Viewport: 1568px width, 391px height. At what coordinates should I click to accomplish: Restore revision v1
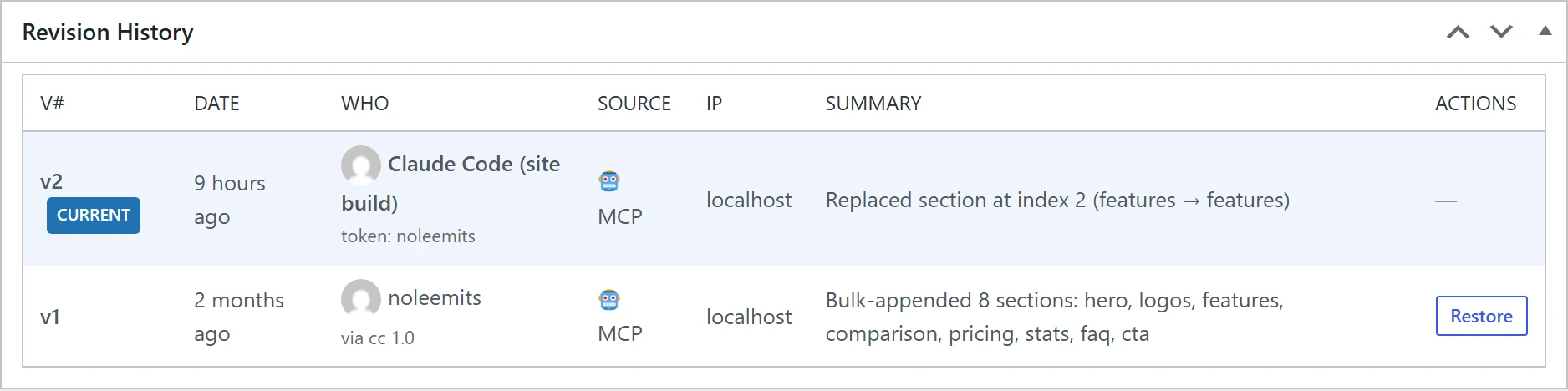1481,316
